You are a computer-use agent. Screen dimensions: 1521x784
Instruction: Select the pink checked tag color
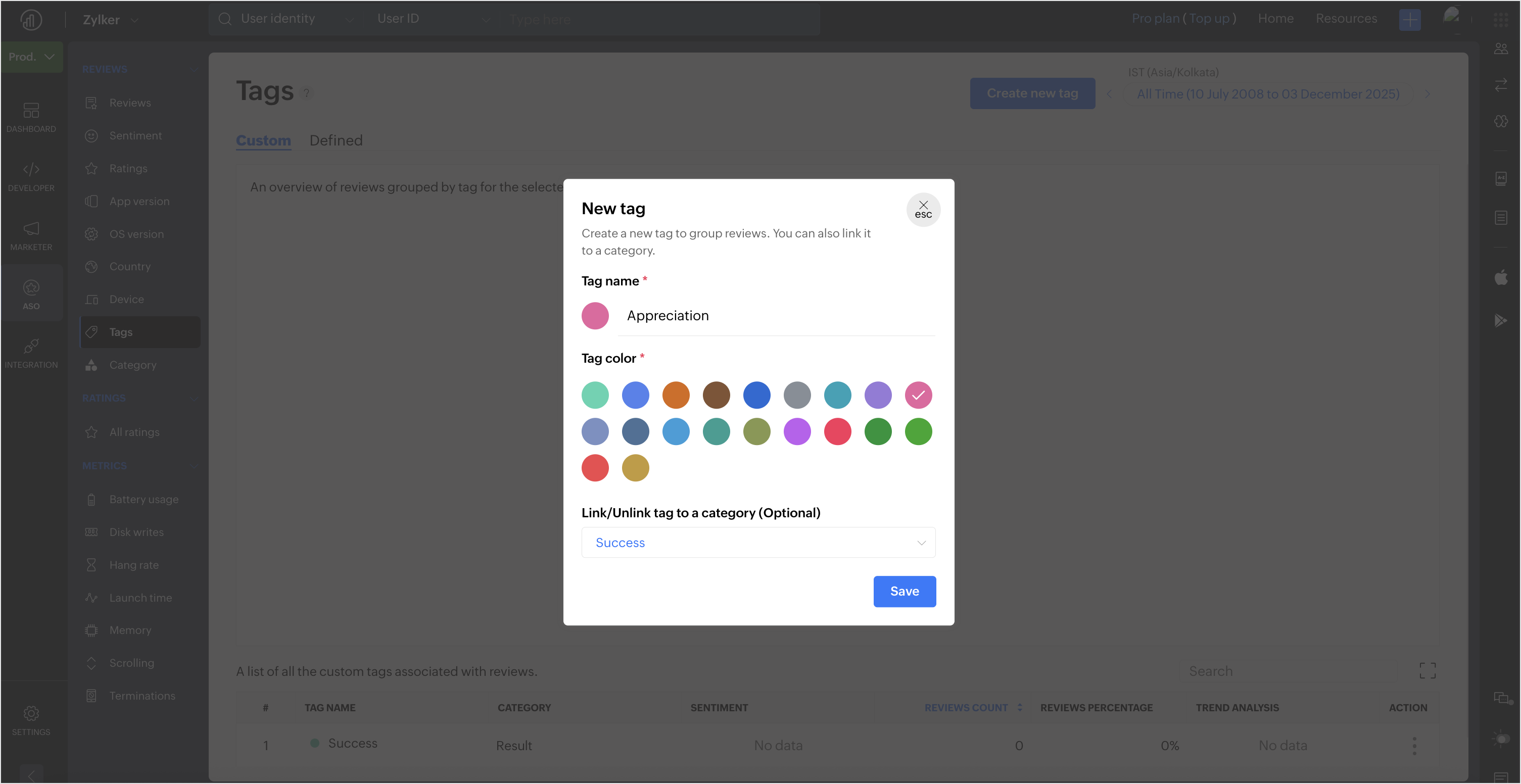pos(918,395)
